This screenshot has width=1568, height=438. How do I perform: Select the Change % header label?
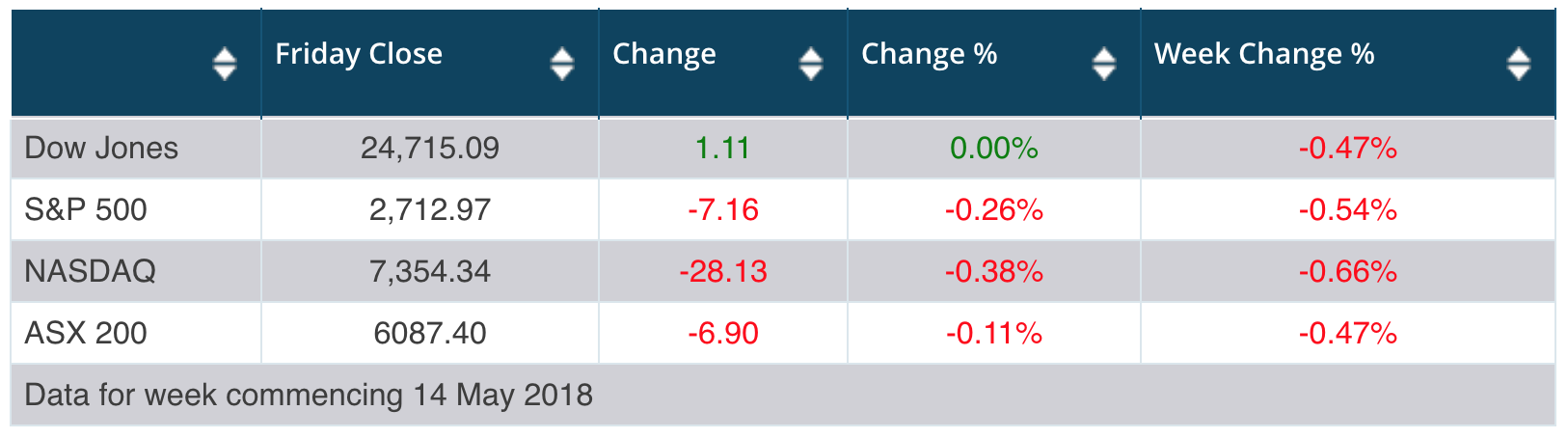(x=929, y=54)
